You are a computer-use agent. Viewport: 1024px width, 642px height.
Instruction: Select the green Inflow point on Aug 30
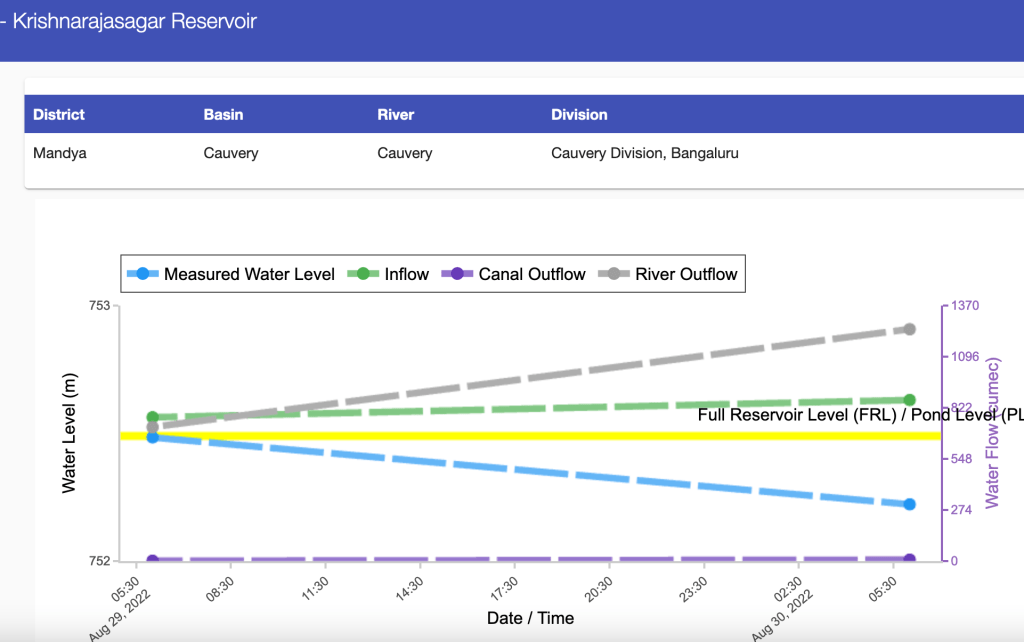pos(909,400)
